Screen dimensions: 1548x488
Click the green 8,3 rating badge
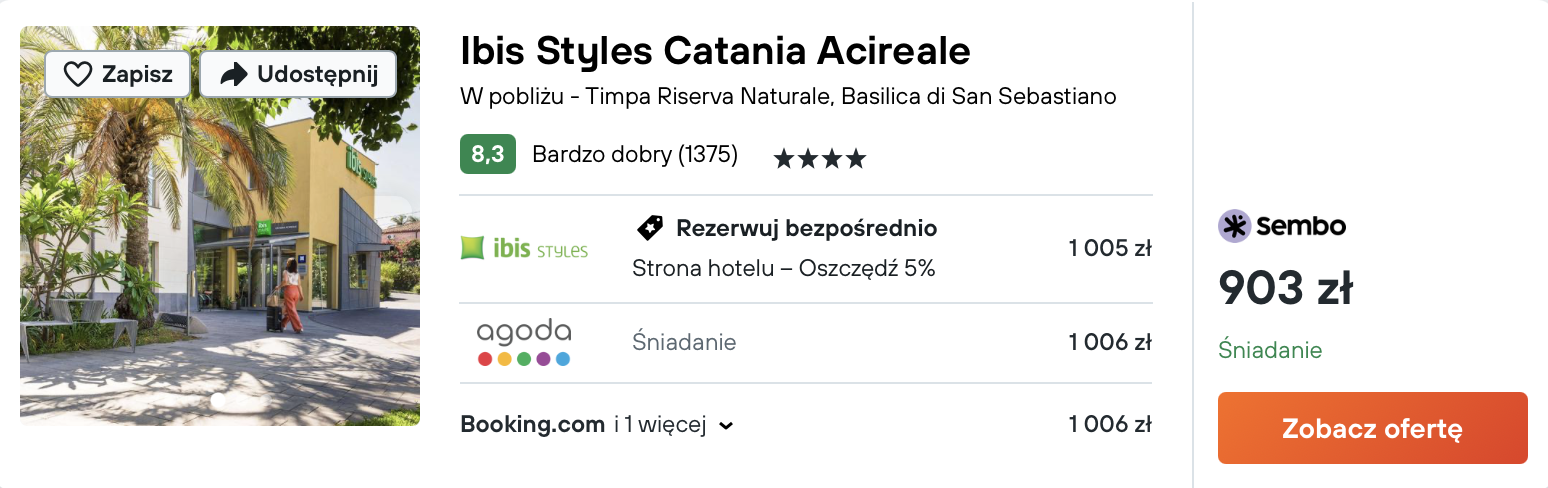487,154
